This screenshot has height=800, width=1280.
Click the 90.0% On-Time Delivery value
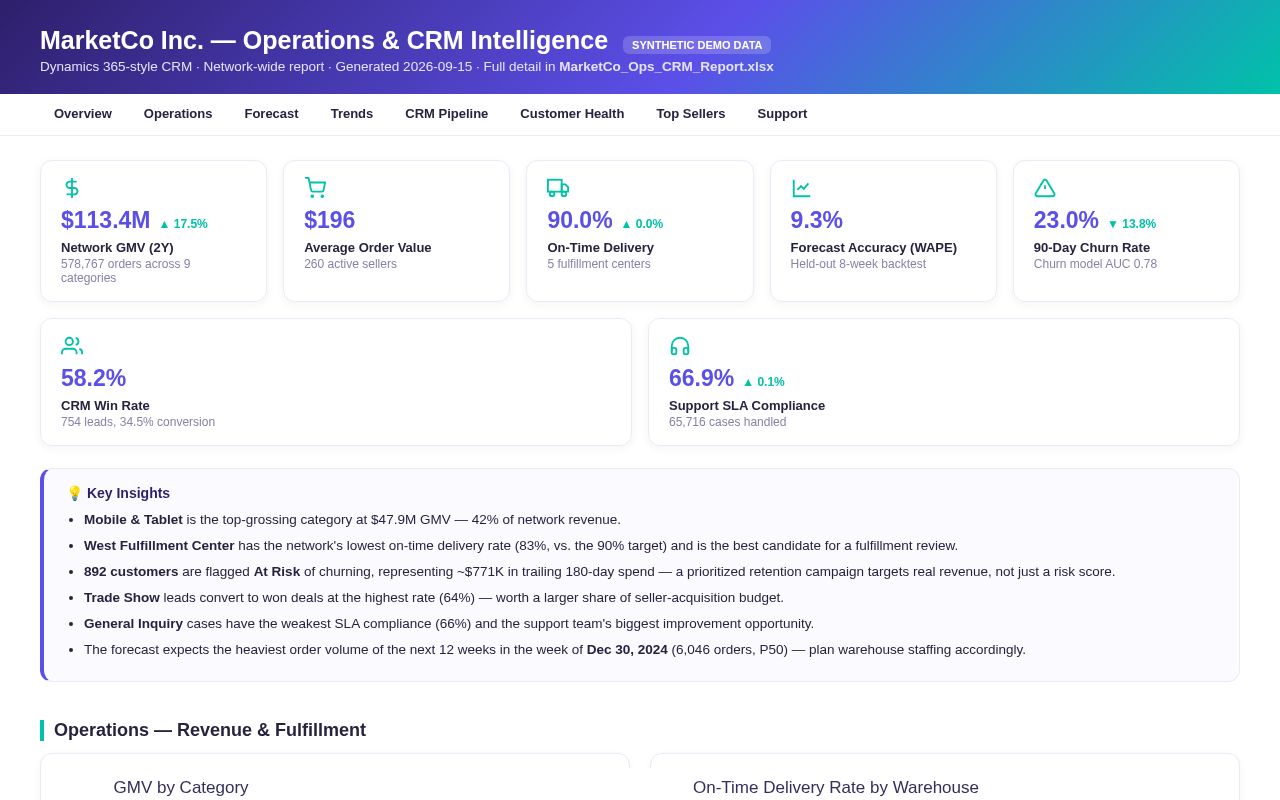pos(580,220)
